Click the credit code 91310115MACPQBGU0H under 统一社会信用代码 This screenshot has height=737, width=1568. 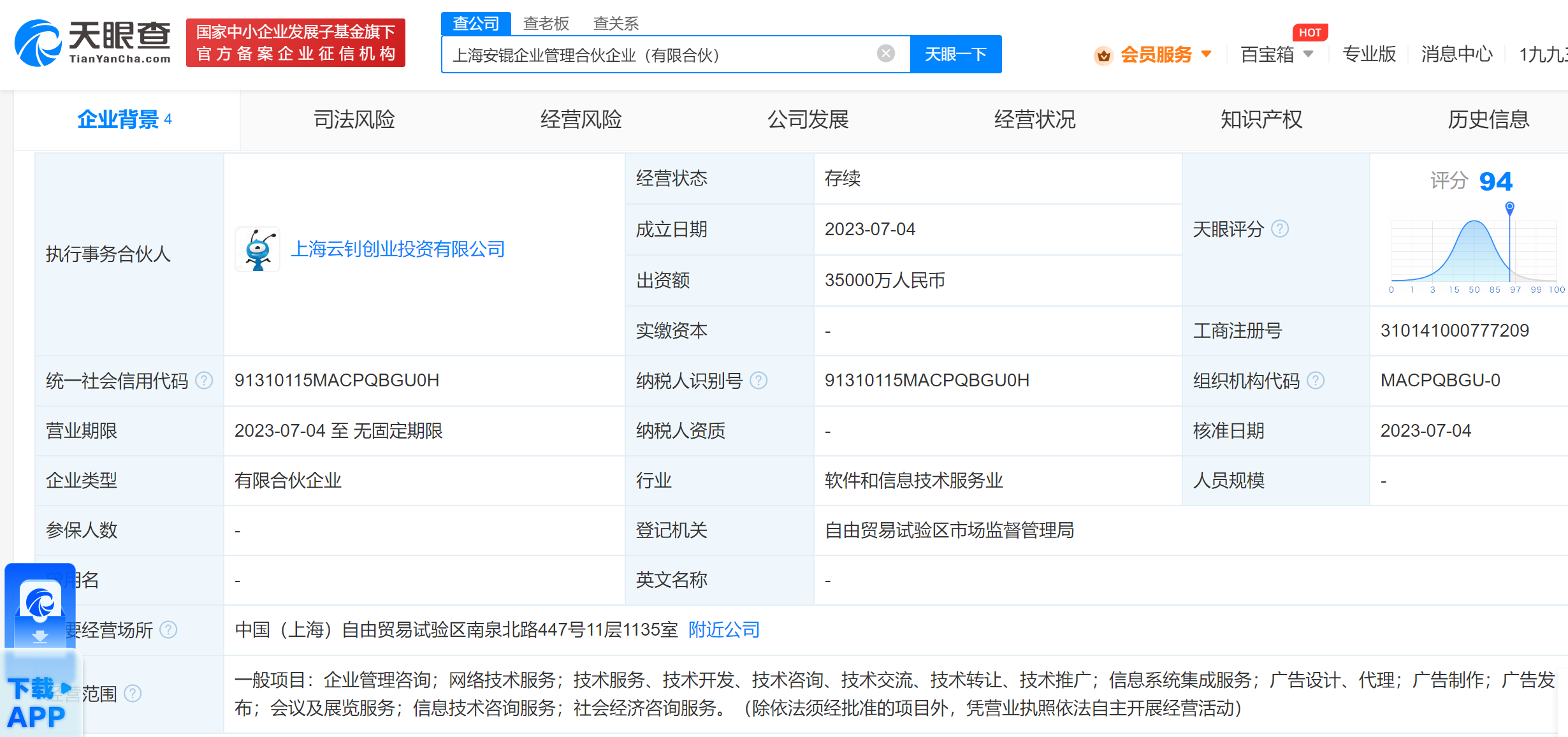coord(337,381)
